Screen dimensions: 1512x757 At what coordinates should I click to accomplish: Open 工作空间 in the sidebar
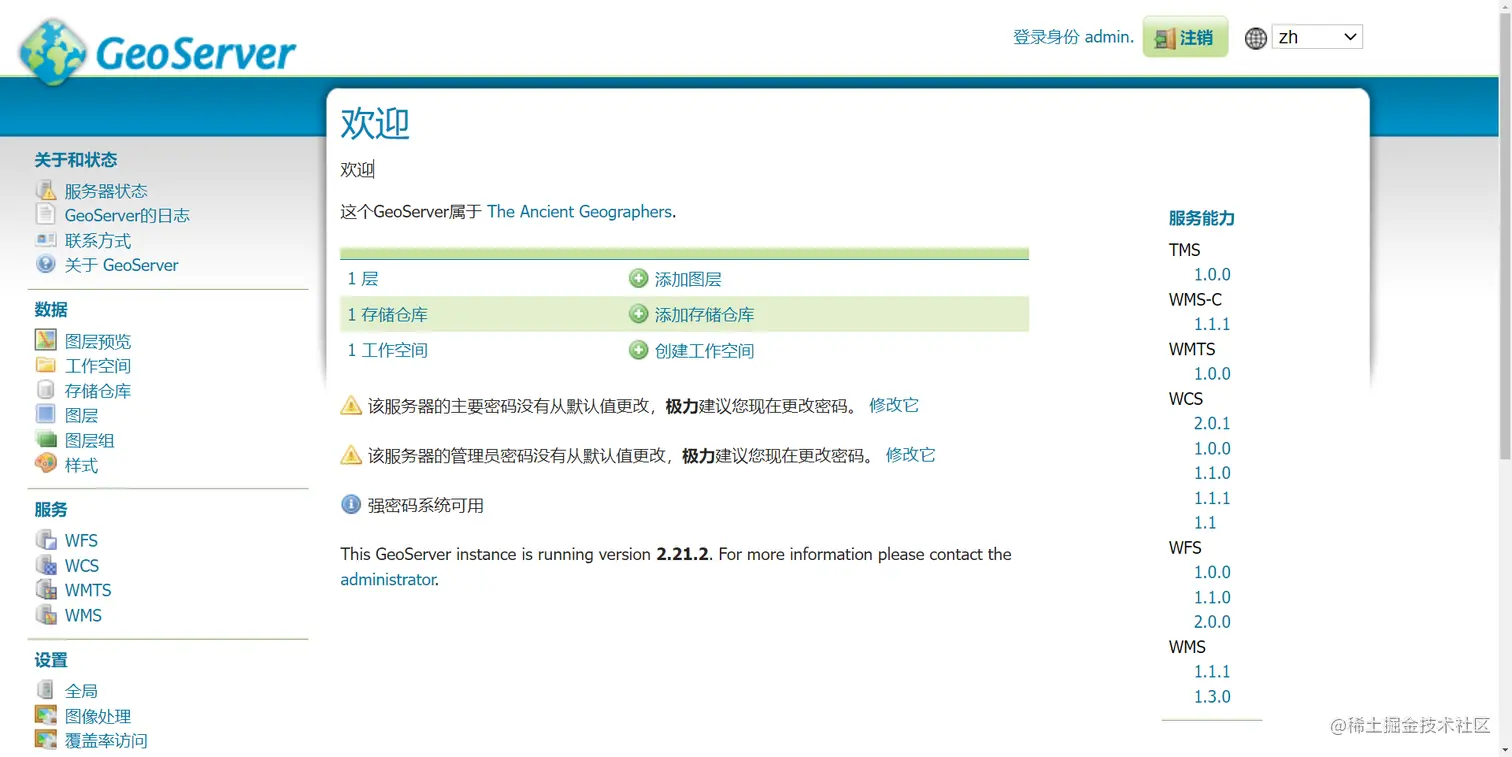(98, 366)
